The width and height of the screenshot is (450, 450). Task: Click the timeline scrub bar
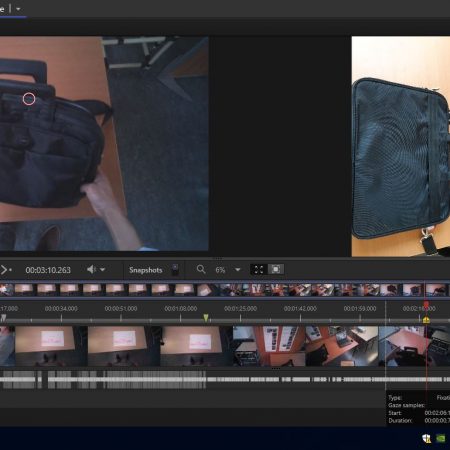point(225,320)
